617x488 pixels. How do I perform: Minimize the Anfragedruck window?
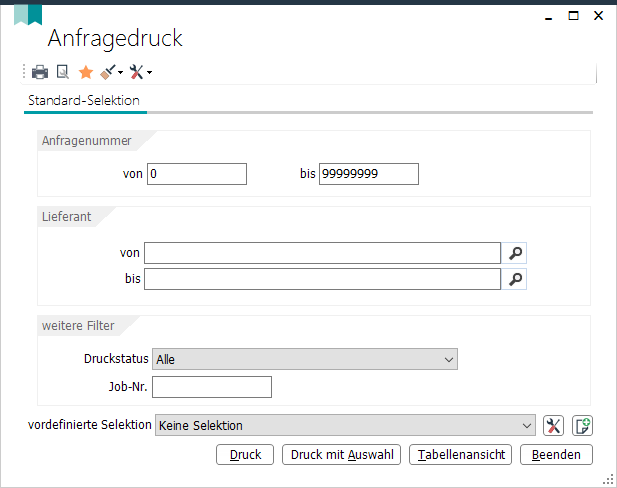pyautogui.click(x=549, y=17)
